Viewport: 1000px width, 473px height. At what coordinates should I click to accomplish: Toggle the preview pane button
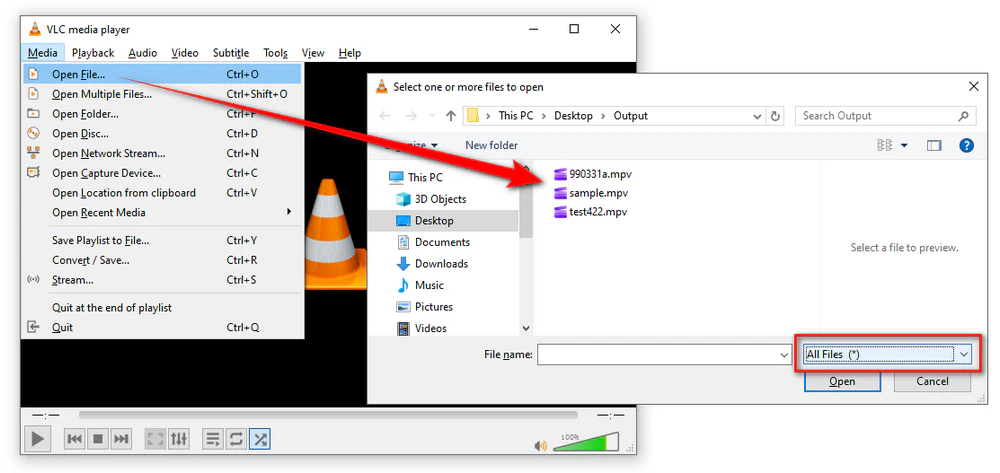coord(934,146)
